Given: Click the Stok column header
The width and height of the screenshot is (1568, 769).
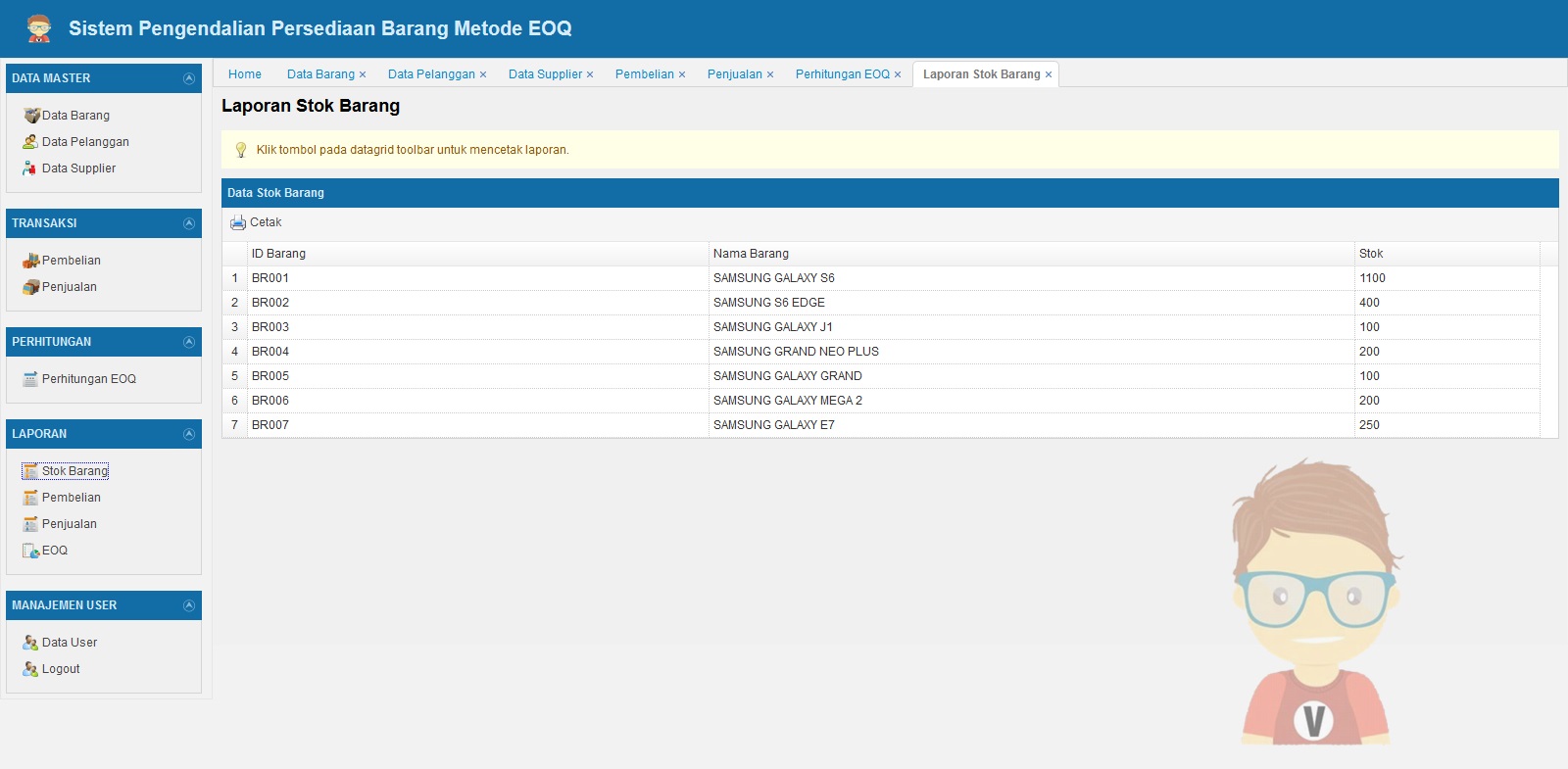Looking at the screenshot, I should (x=1447, y=254).
